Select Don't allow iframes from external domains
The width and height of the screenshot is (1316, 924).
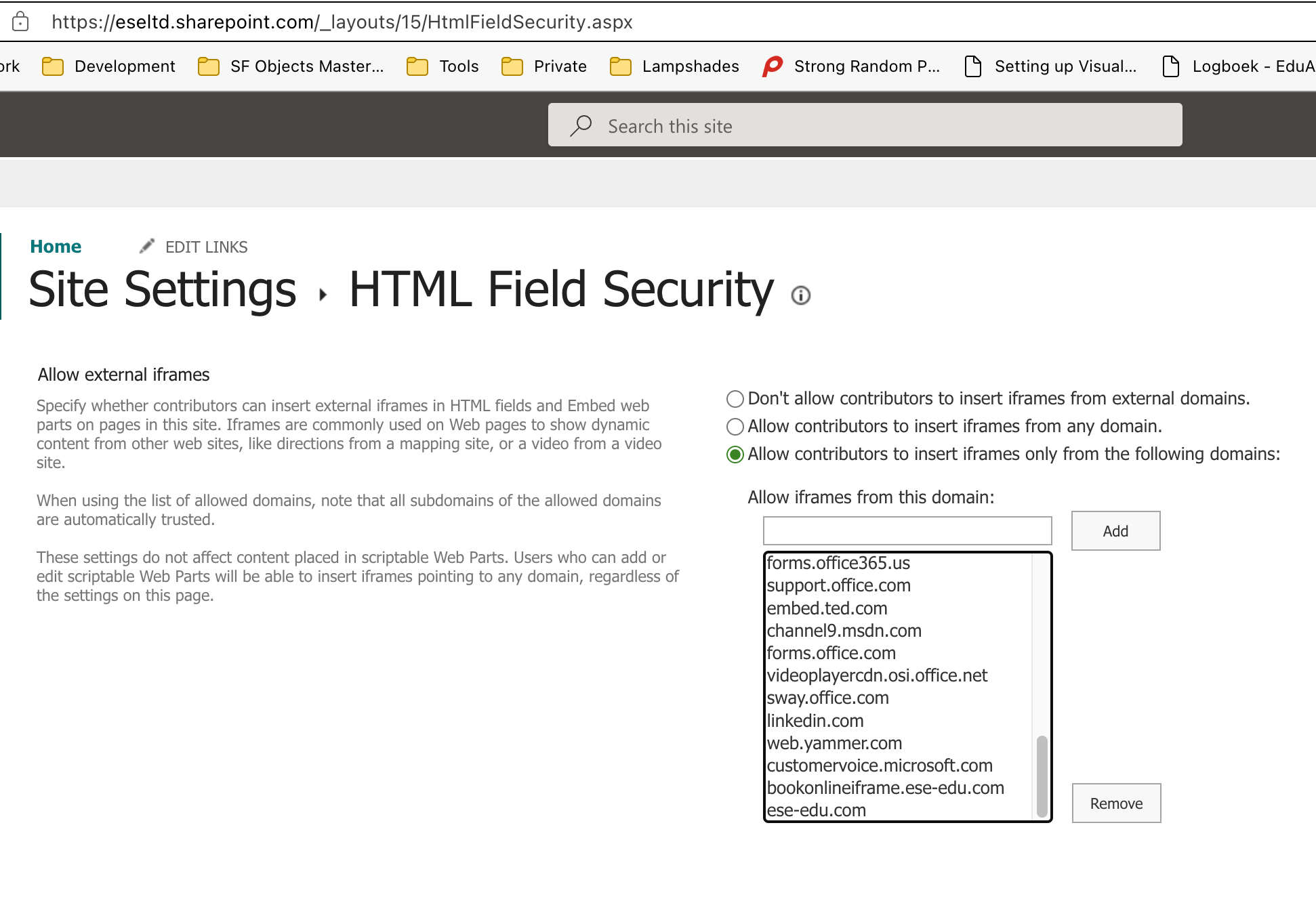pyautogui.click(x=735, y=399)
